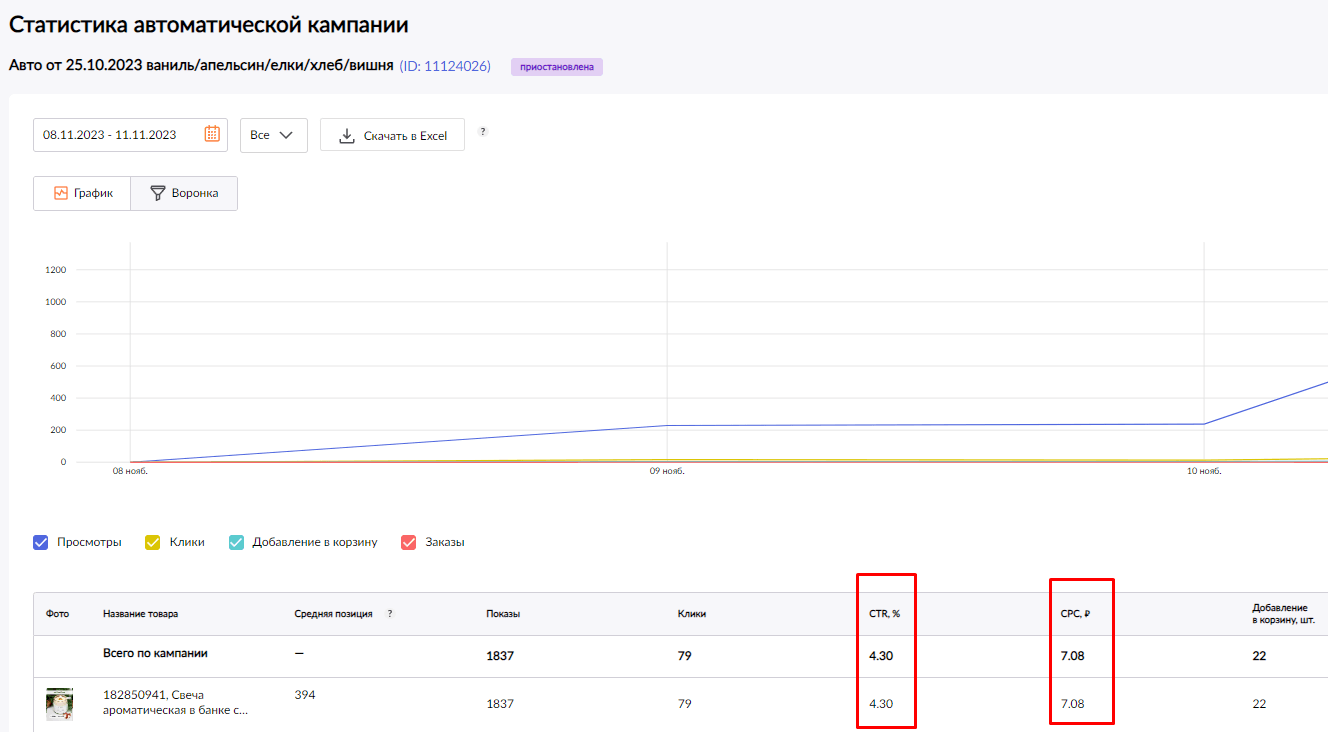Viewport: 1328px width, 732px height.
Task: Click 79 clicks in the Свеча product row
Action: point(685,704)
